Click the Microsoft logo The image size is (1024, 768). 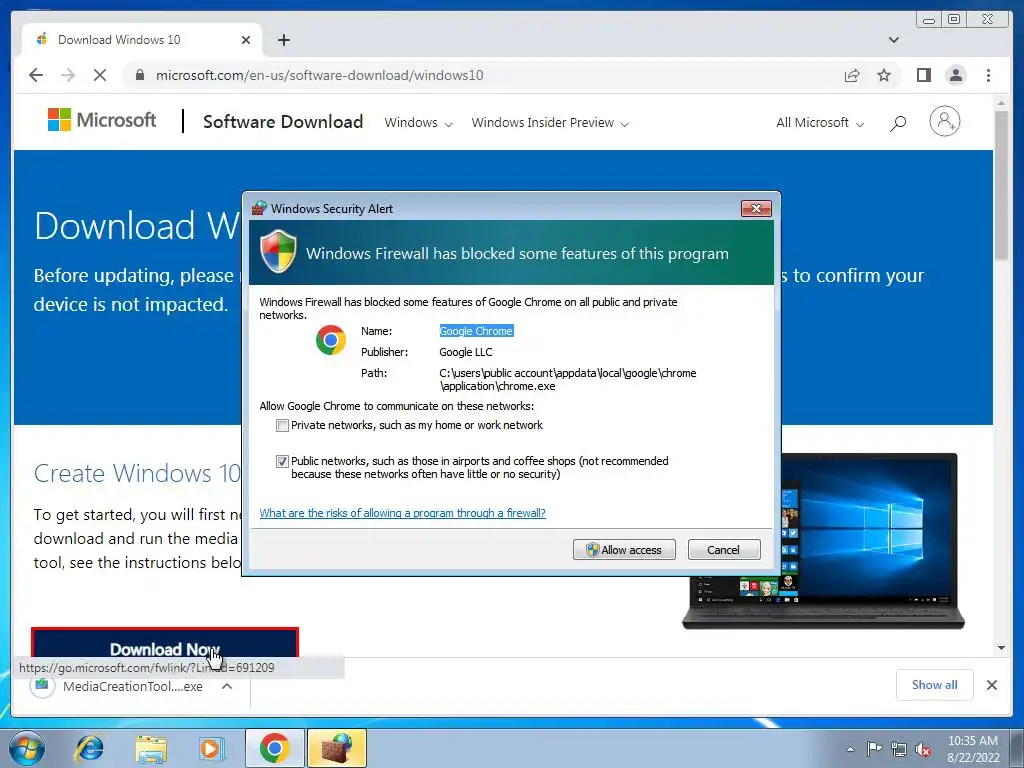click(102, 120)
